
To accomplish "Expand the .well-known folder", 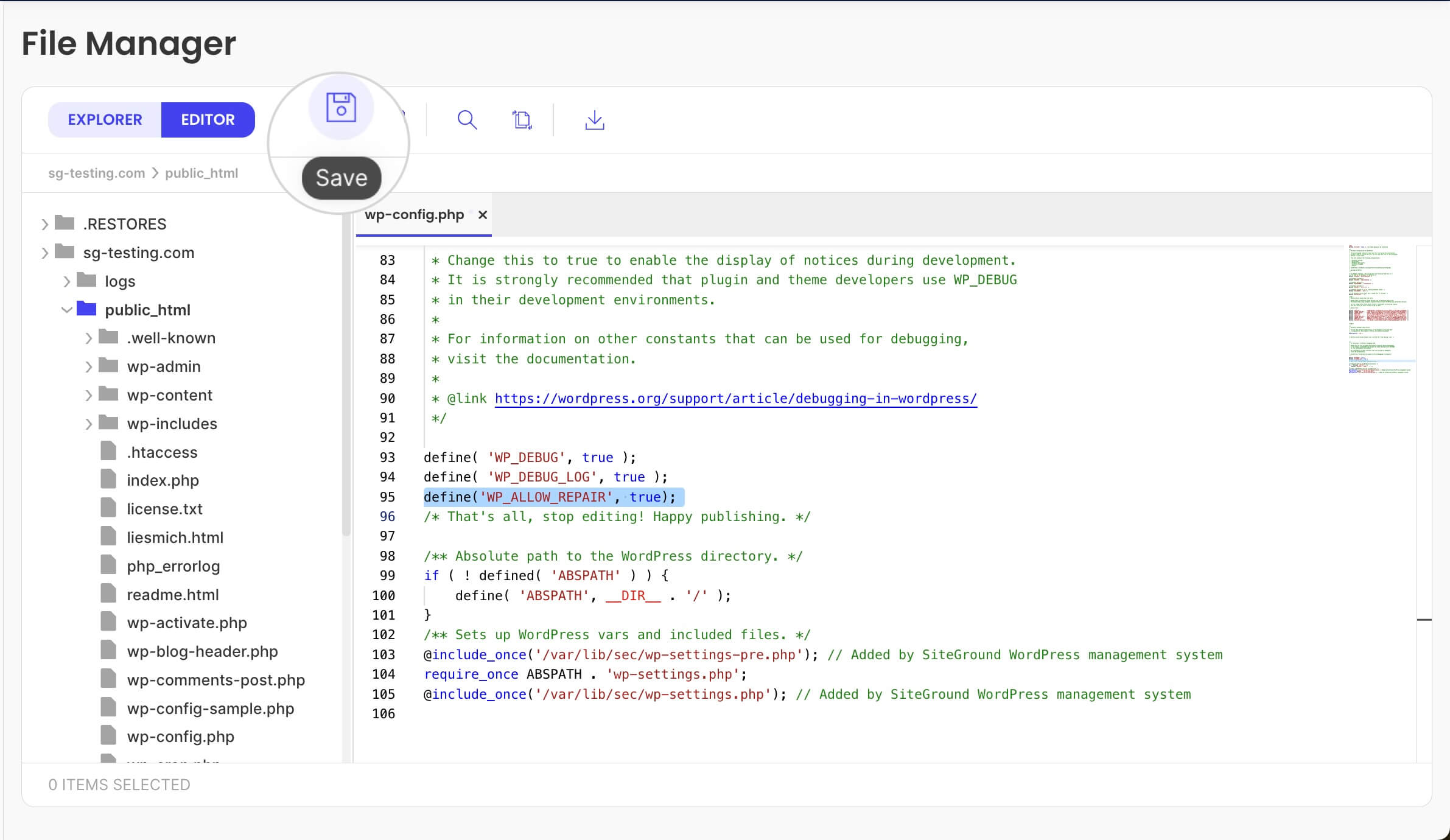I will click(x=88, y=338).
